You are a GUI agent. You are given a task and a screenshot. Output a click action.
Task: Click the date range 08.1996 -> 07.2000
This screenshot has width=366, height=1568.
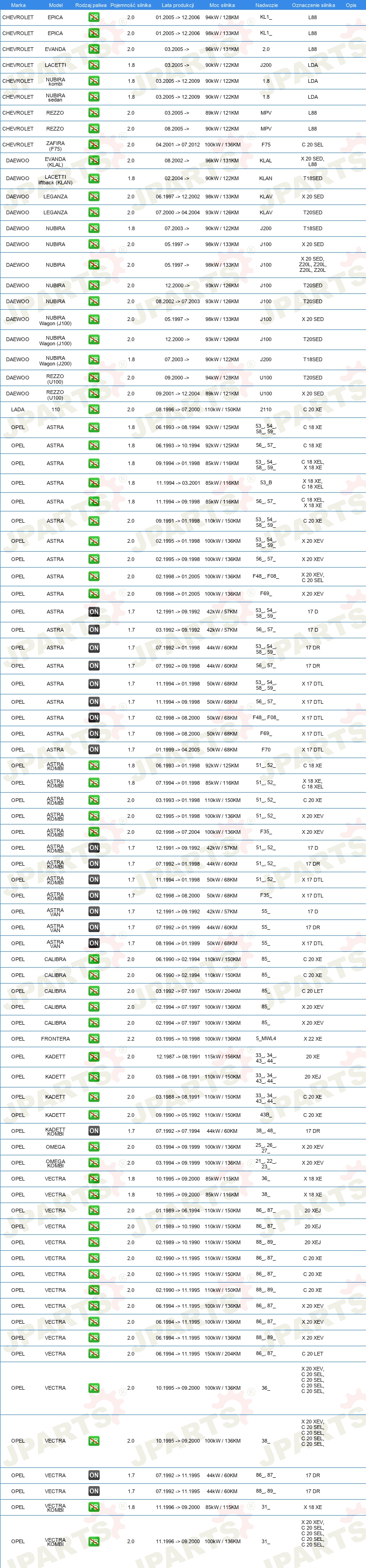click(x=178, y=409)
